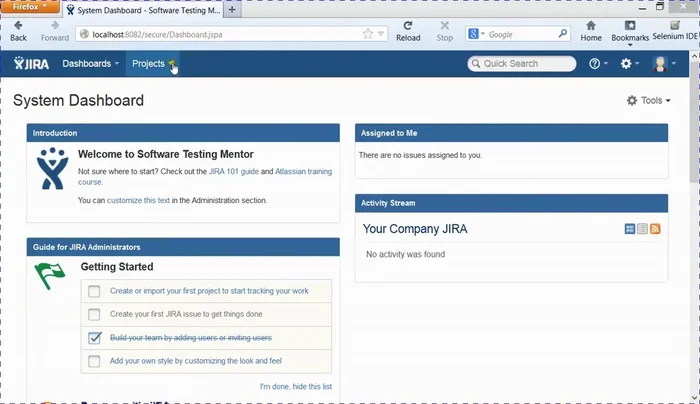Open the Help question mark menu
The image size is (700, 404).
tap(597, 64)
